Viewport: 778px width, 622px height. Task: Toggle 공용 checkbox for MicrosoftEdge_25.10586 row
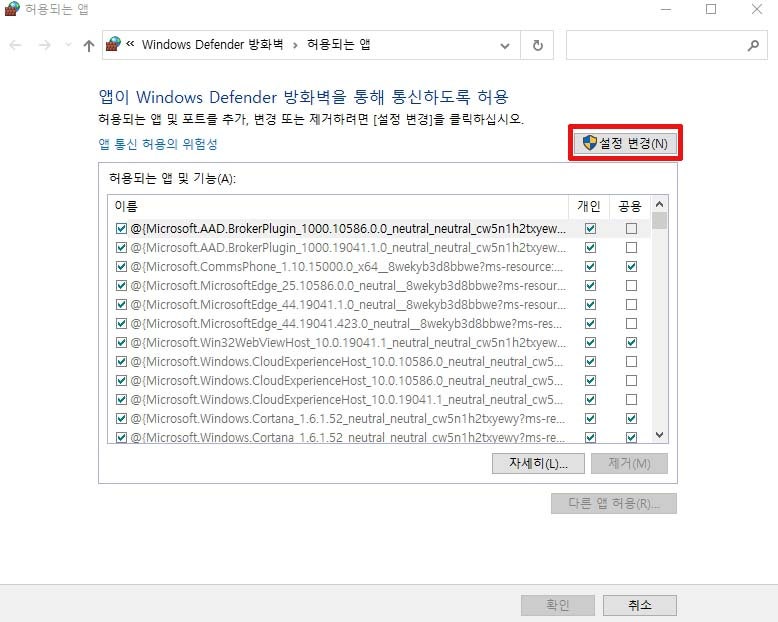(x=631, y=286)
